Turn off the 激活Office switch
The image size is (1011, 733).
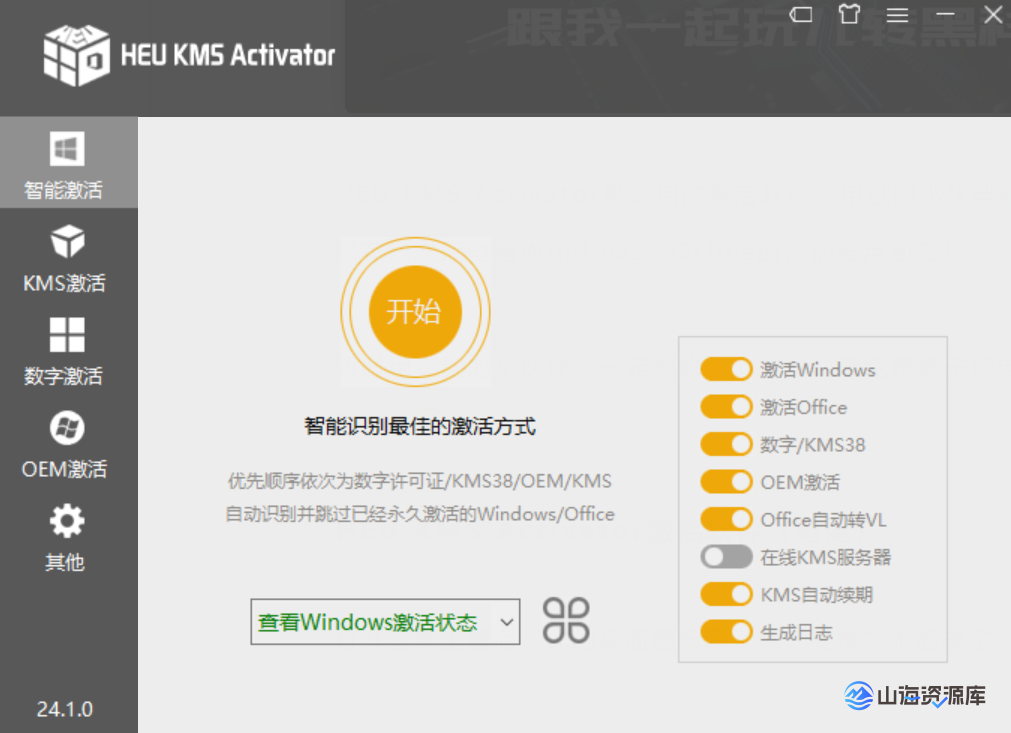coord(725,407)
